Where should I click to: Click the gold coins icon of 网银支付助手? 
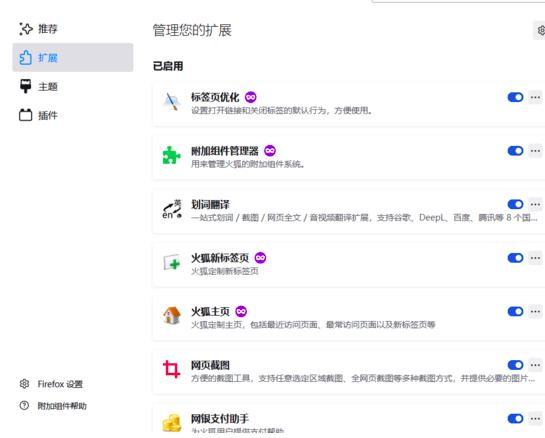click(x=172, y=423)
